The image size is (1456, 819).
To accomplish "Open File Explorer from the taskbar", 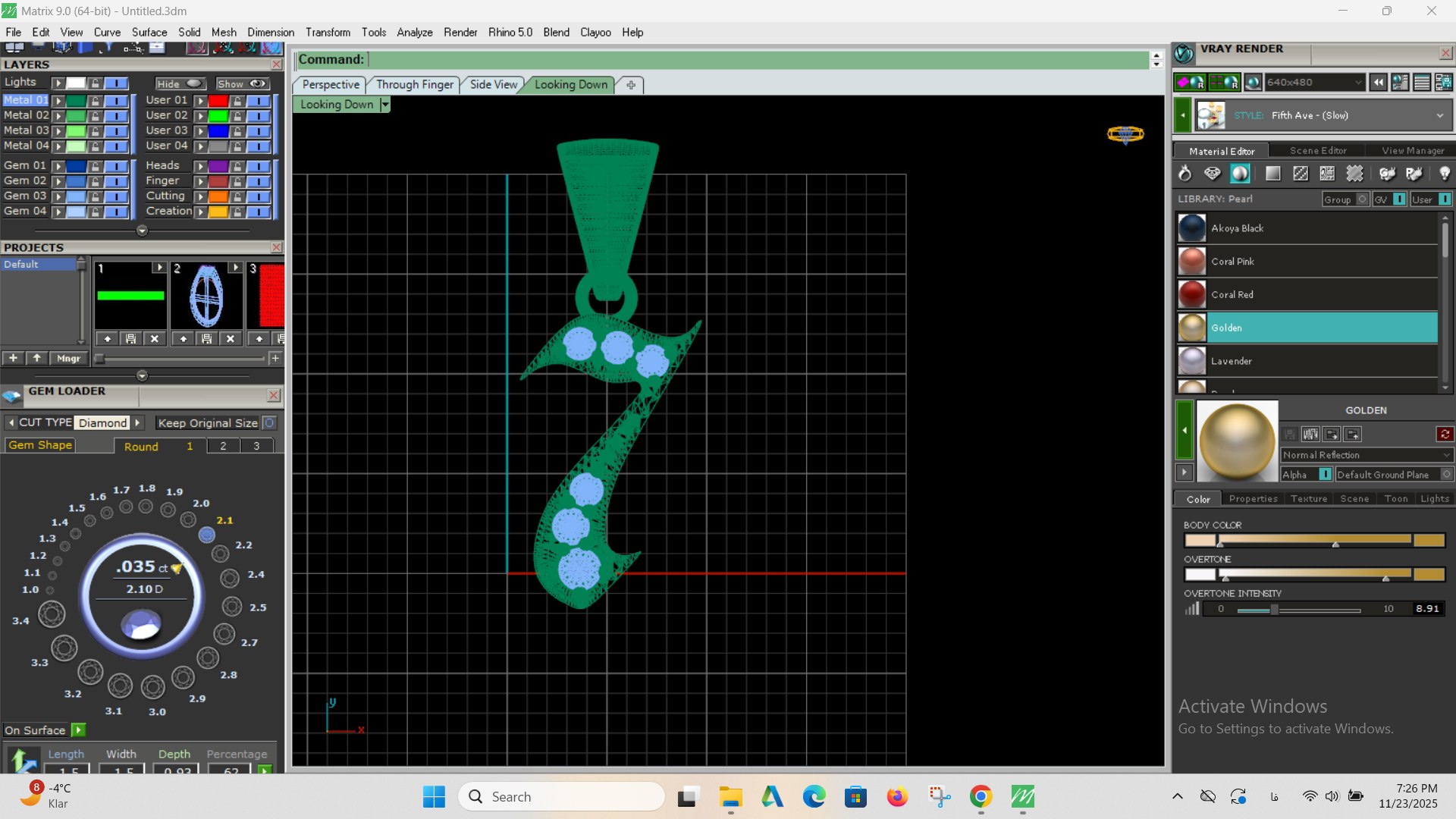I will pos(730,797).
